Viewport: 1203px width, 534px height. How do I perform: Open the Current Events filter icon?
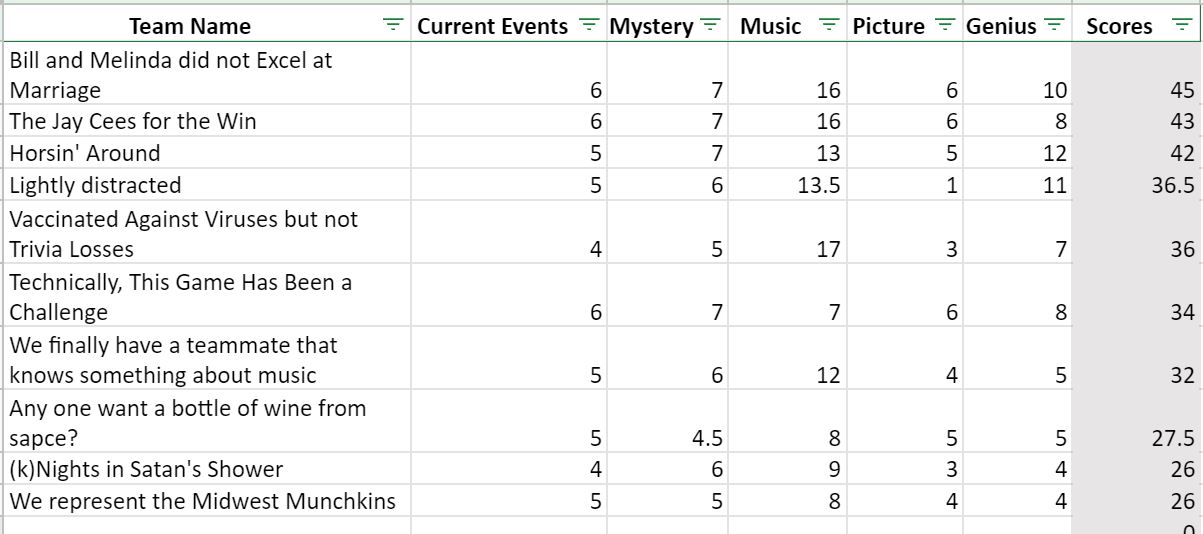(590, 25)
